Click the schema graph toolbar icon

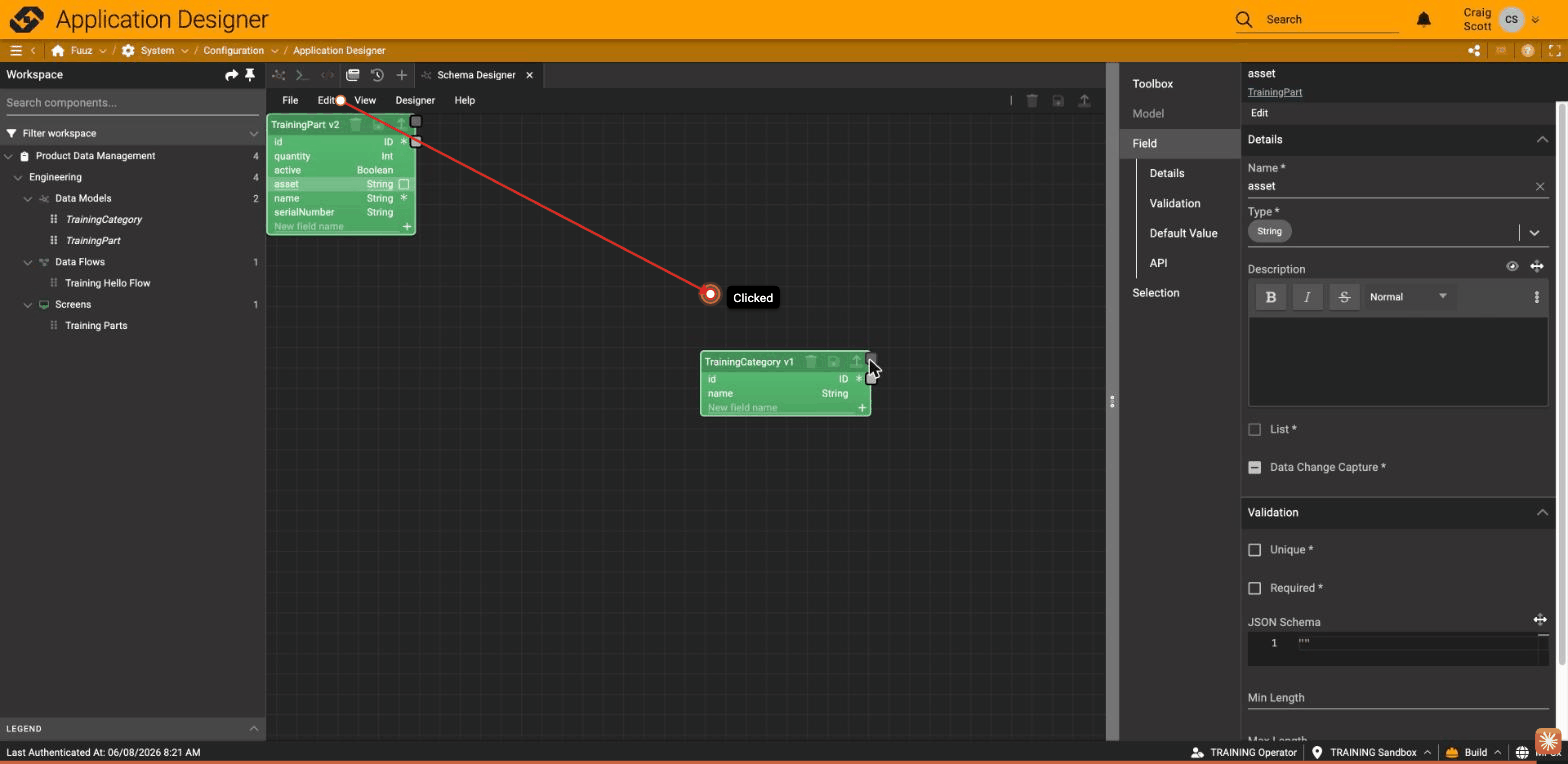point(279,75)
